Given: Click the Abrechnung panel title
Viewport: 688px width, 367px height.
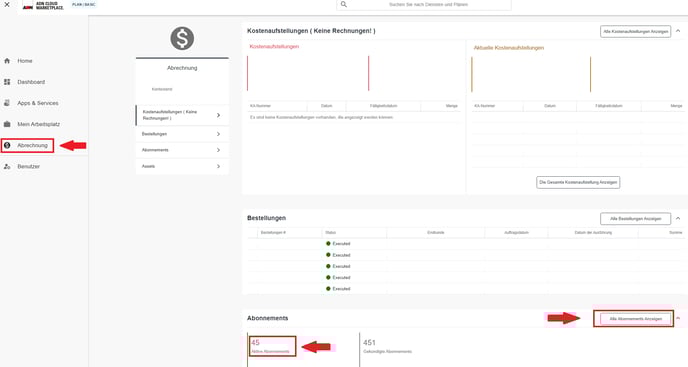Looking at the screenshot, I should [x=182, y=68].
